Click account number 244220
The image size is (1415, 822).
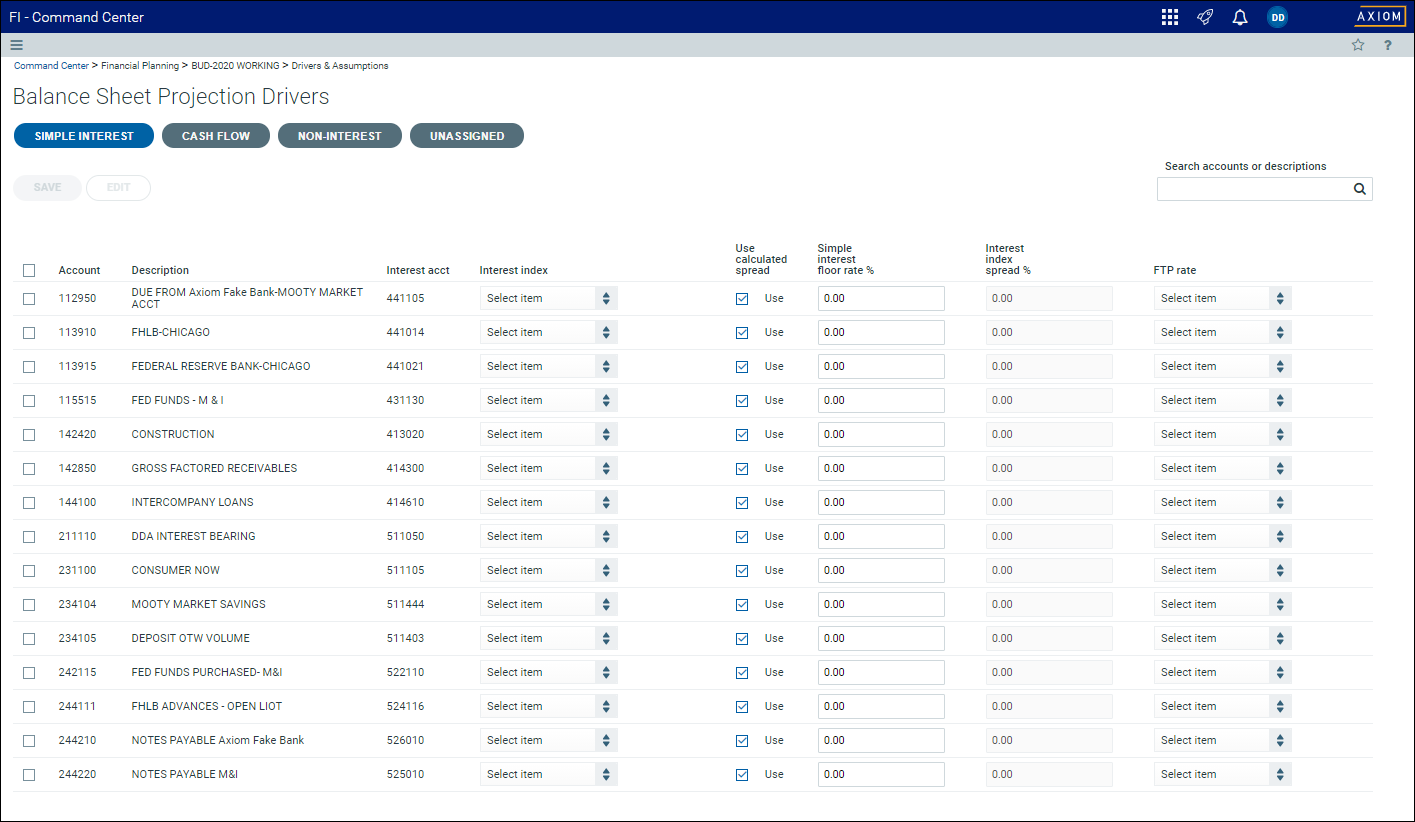pos(77,774)
